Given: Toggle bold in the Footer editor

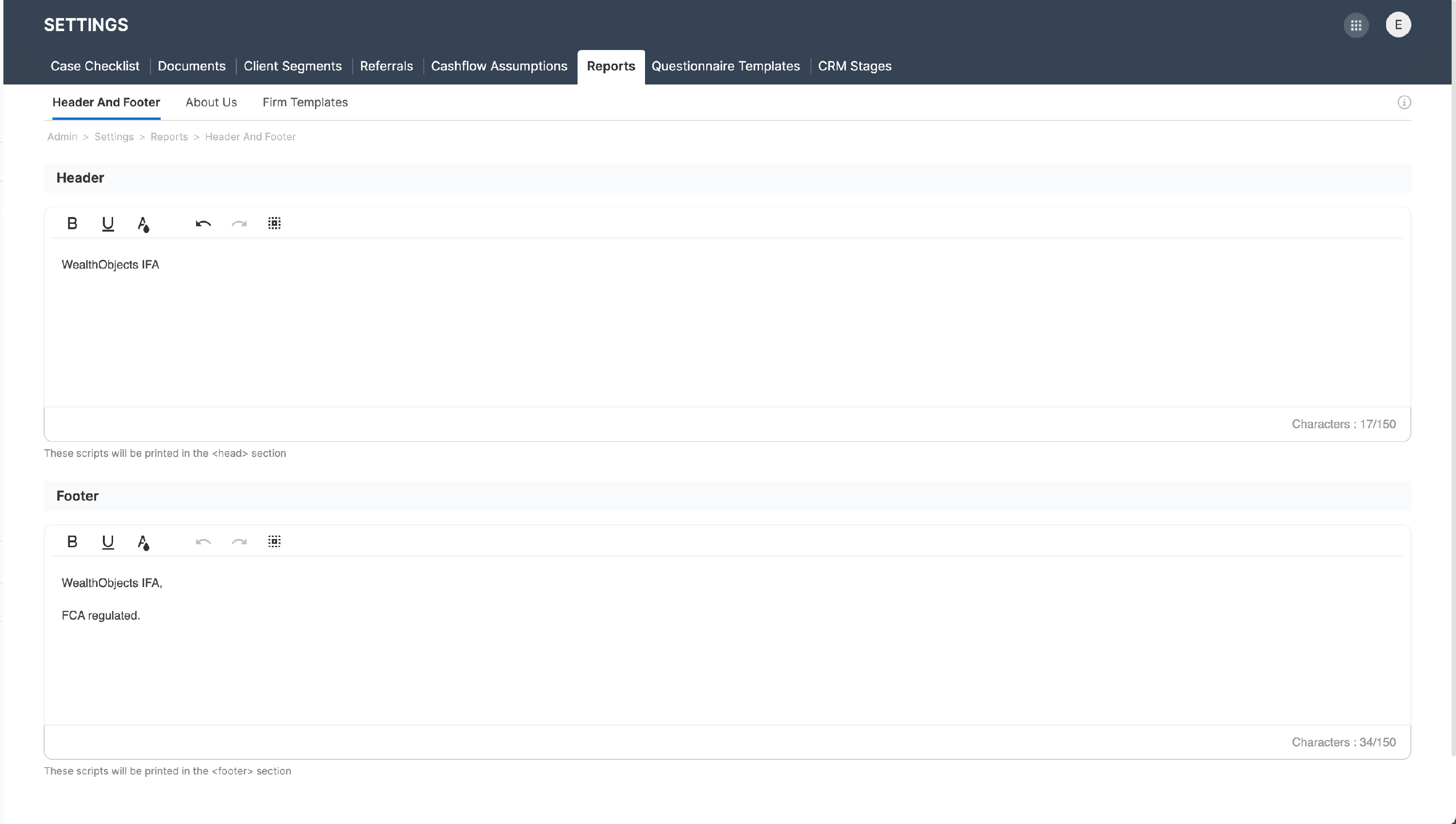Looking at the screenshot, I should 72,541.
